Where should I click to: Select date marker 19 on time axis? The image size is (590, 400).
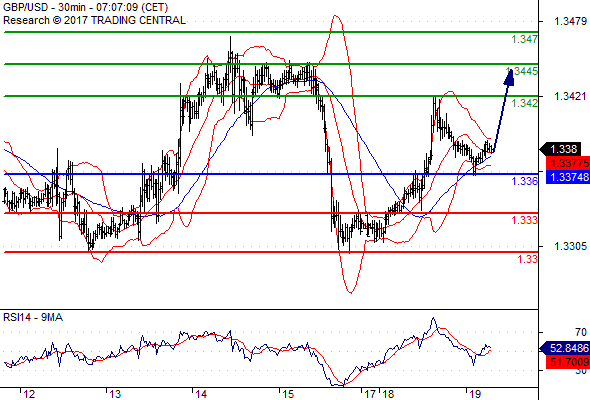[475, 394]
